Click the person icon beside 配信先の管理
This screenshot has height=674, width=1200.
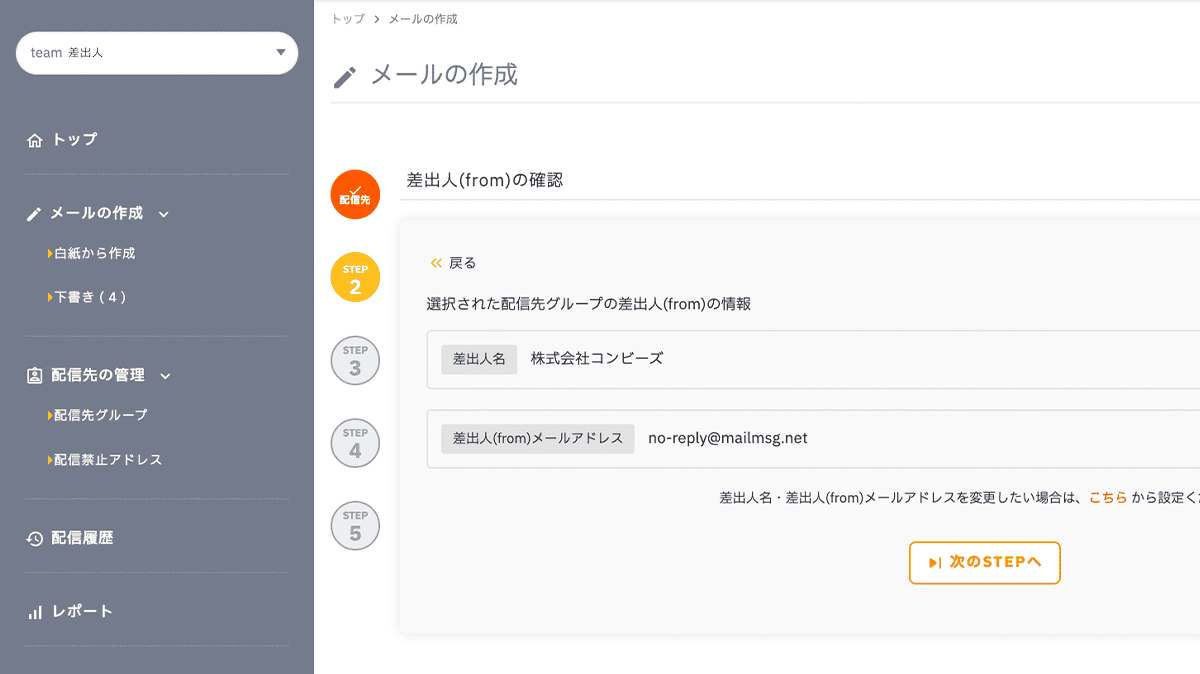click(35, 375)
